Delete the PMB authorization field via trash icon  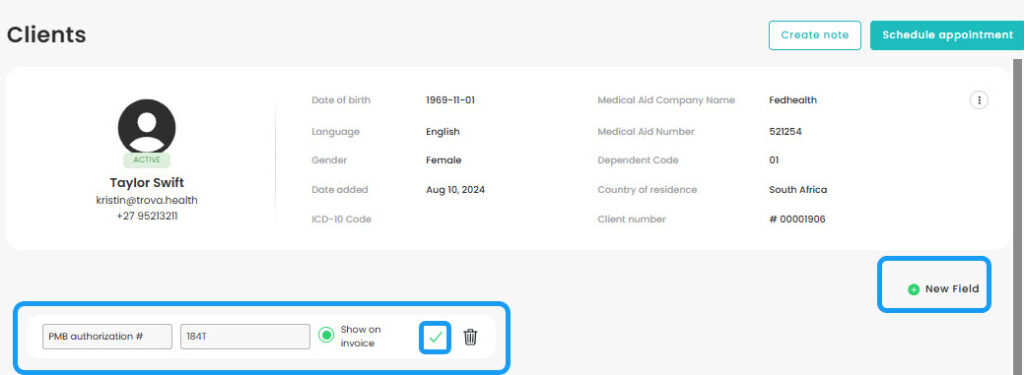[x=470, y=337]
